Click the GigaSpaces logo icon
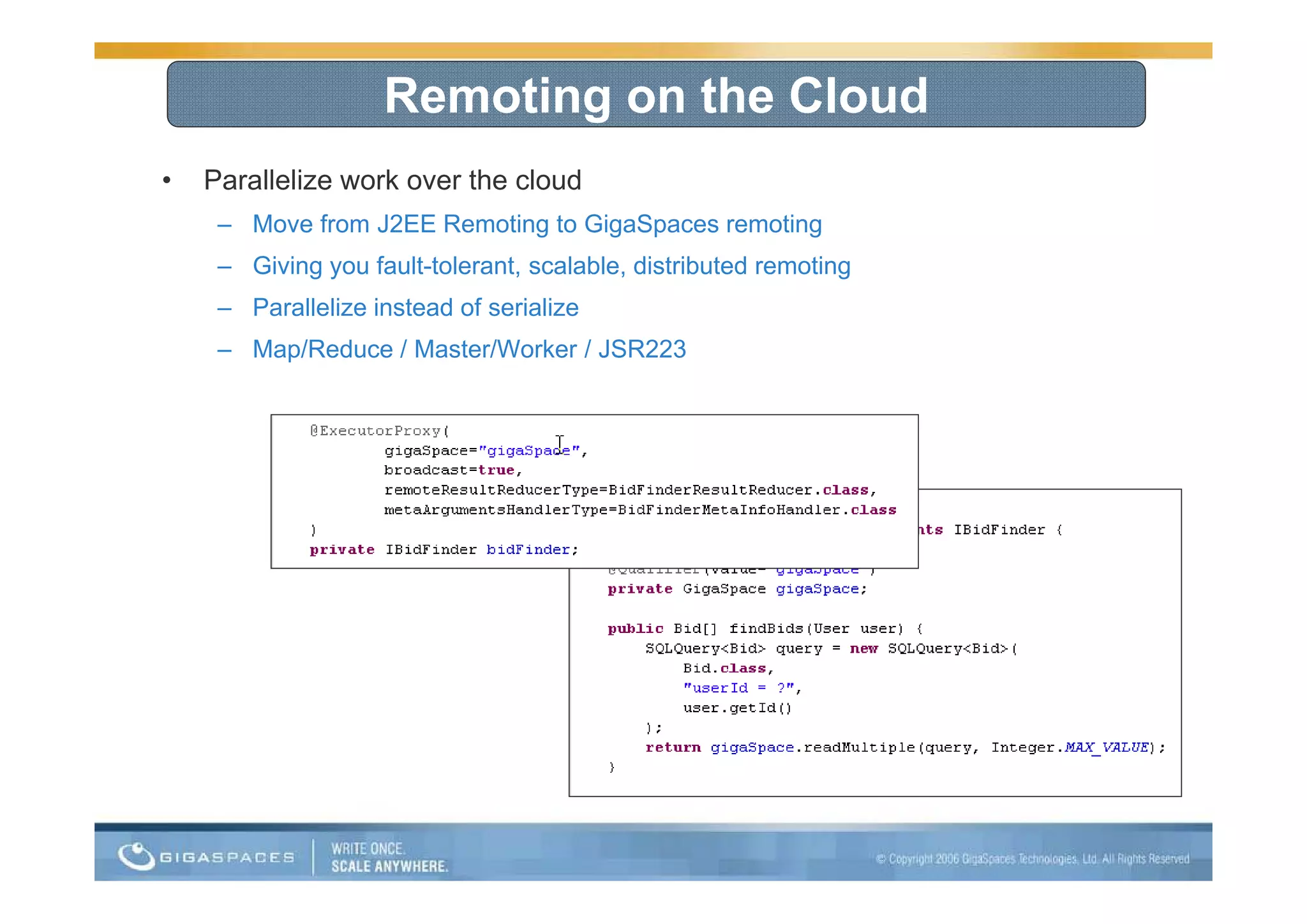Screen dimensions: 1307x924 click(136, 856)
